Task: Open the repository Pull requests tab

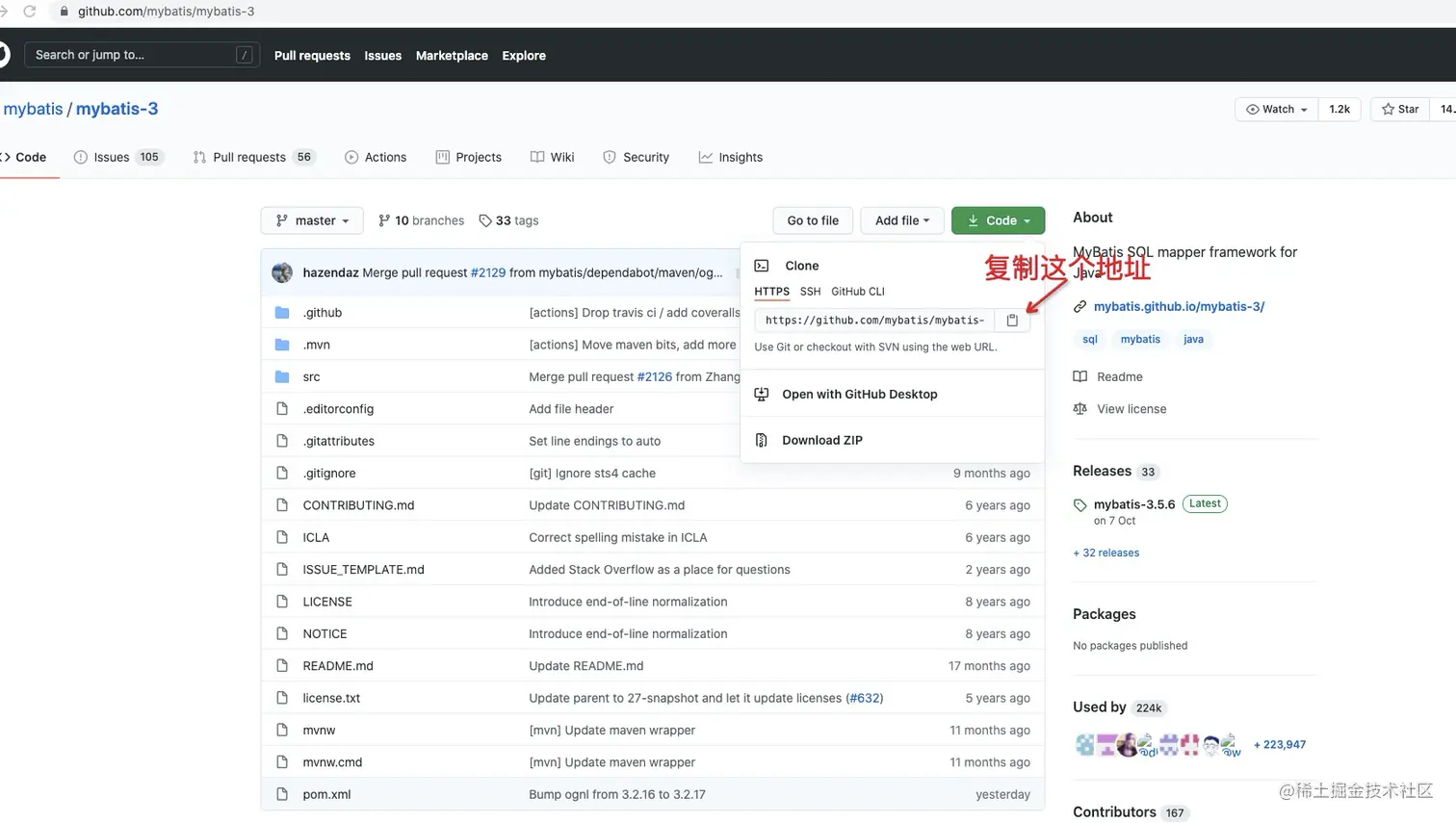Action: (254, 157)
